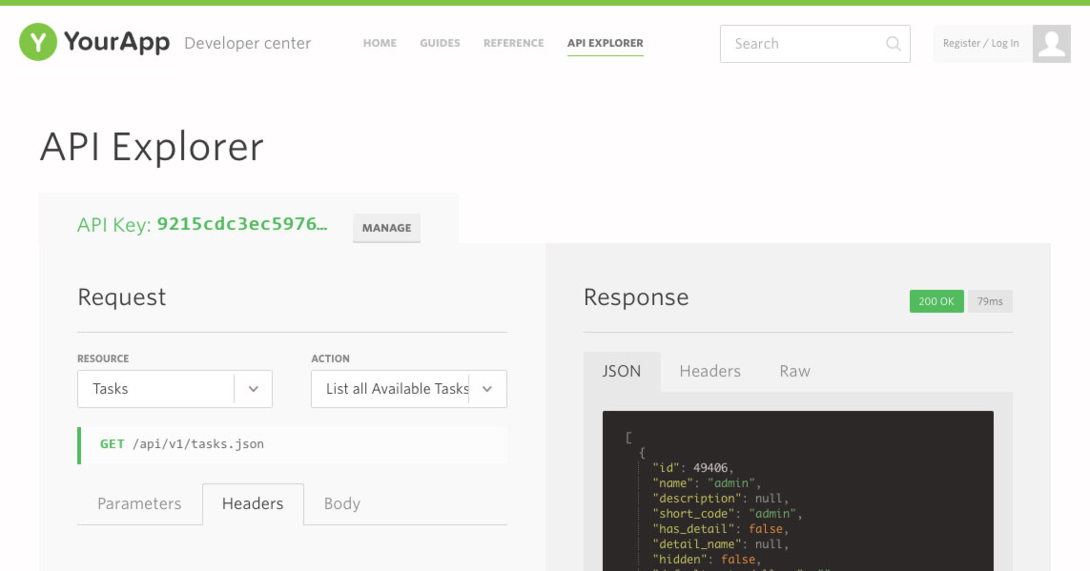Click the "has_detail": false JSON line
The height and width of the screenshot is (571, 1090).
pyautogui.click(x=720, y=529)
